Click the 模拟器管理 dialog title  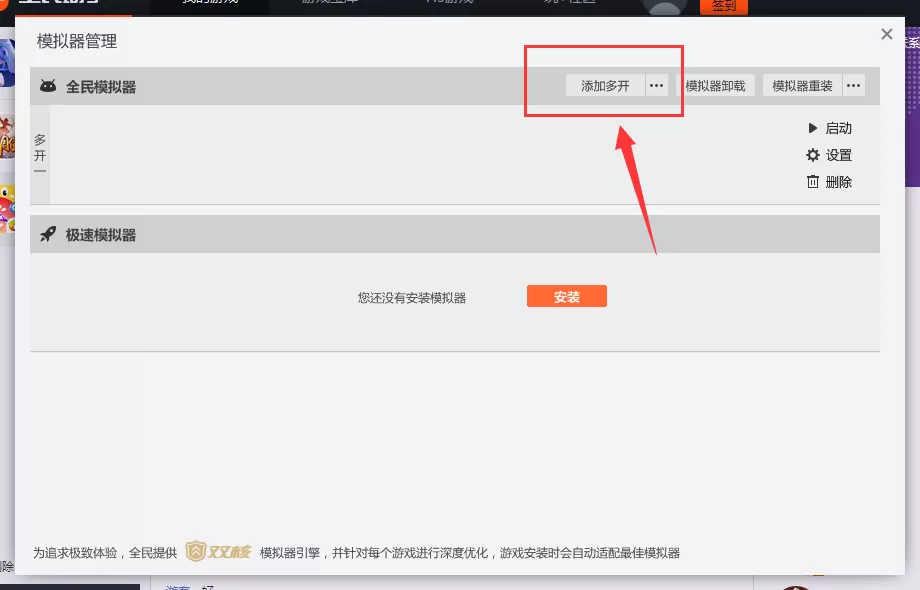click(x=77, y=41)
